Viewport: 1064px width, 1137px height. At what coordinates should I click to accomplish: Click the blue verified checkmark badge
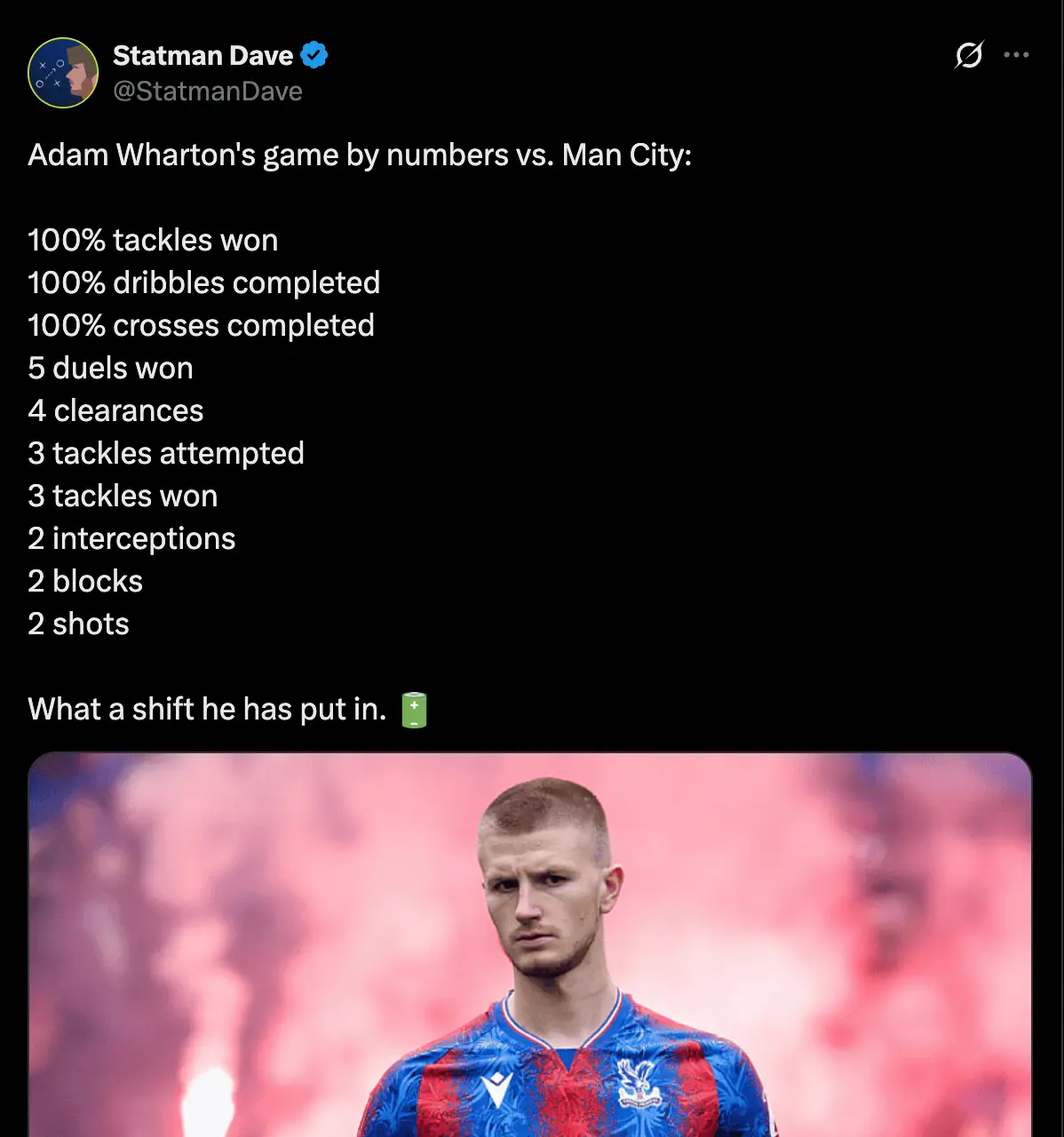pos(314,56)
